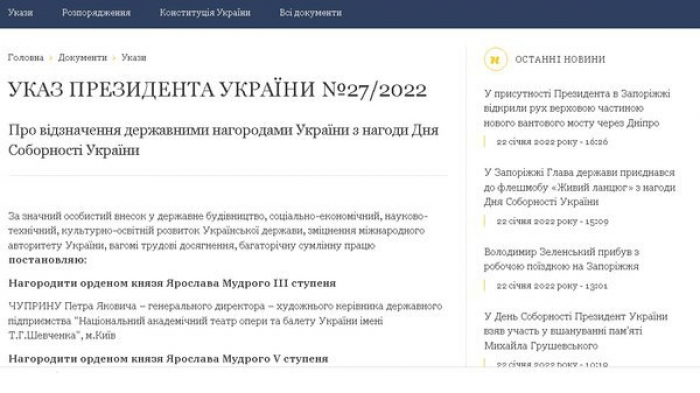Click the heading УКАЗ ПРЕЗИДЕНТА УКРАЇНИ №27/2022
The width and height of the screenshot is (700, 393).
pyautogui.click(x=217, y=90)
